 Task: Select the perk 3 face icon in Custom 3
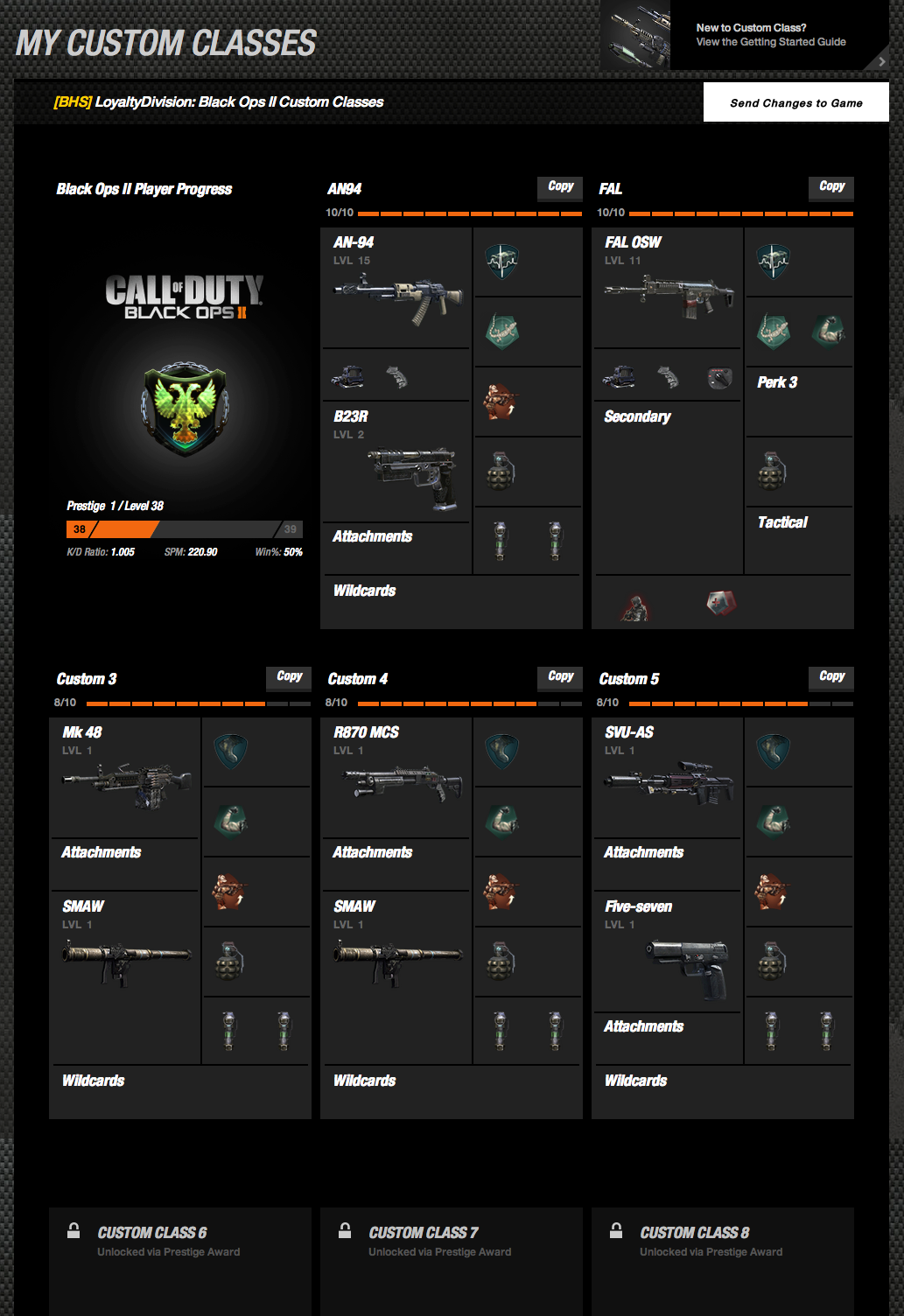[x=229, y=892]
